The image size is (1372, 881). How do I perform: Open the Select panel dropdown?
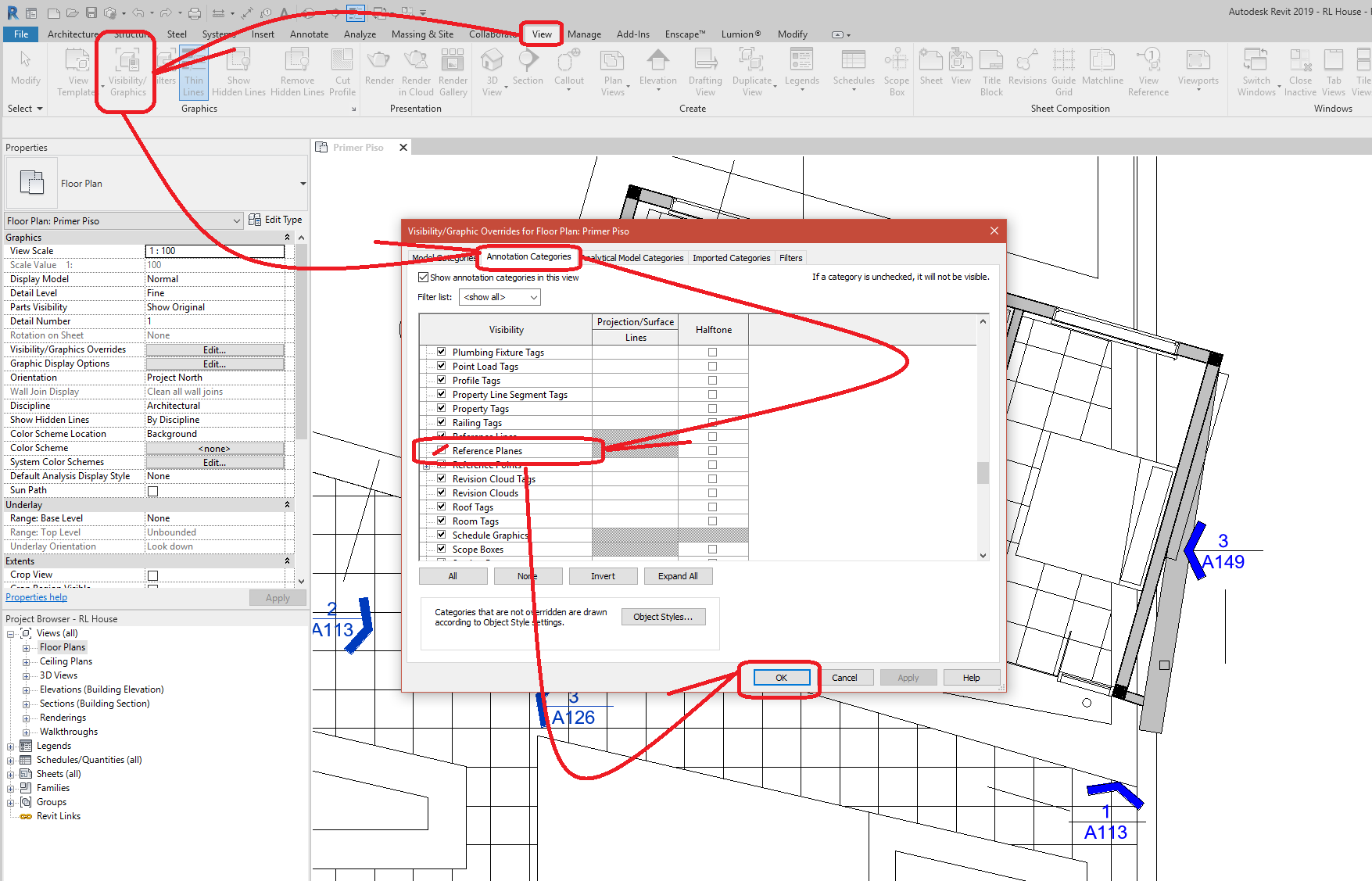click(x=24, y=109)
